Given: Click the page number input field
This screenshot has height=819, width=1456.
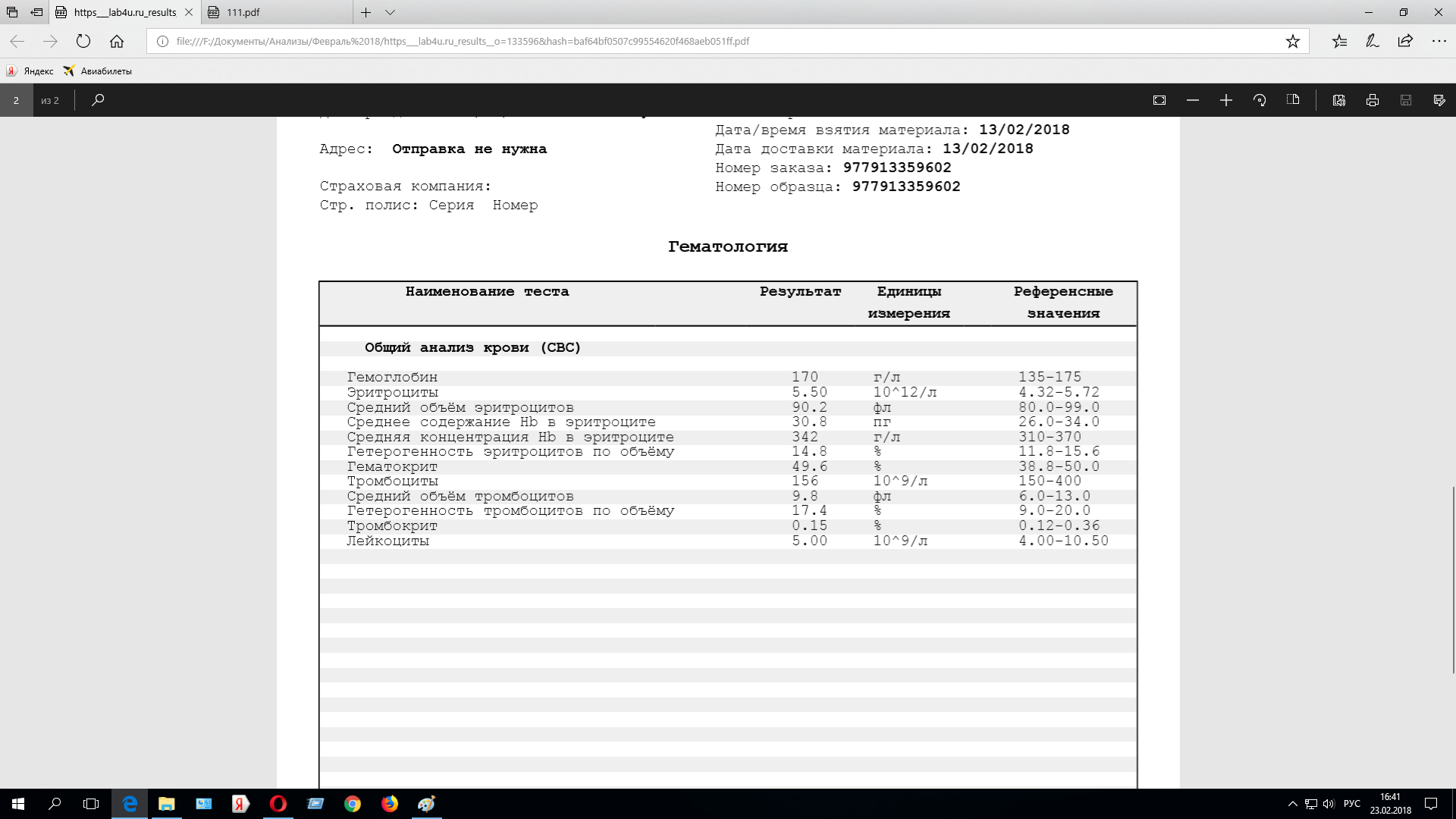Looking at the screenshot, I should [x=16, y=100].
